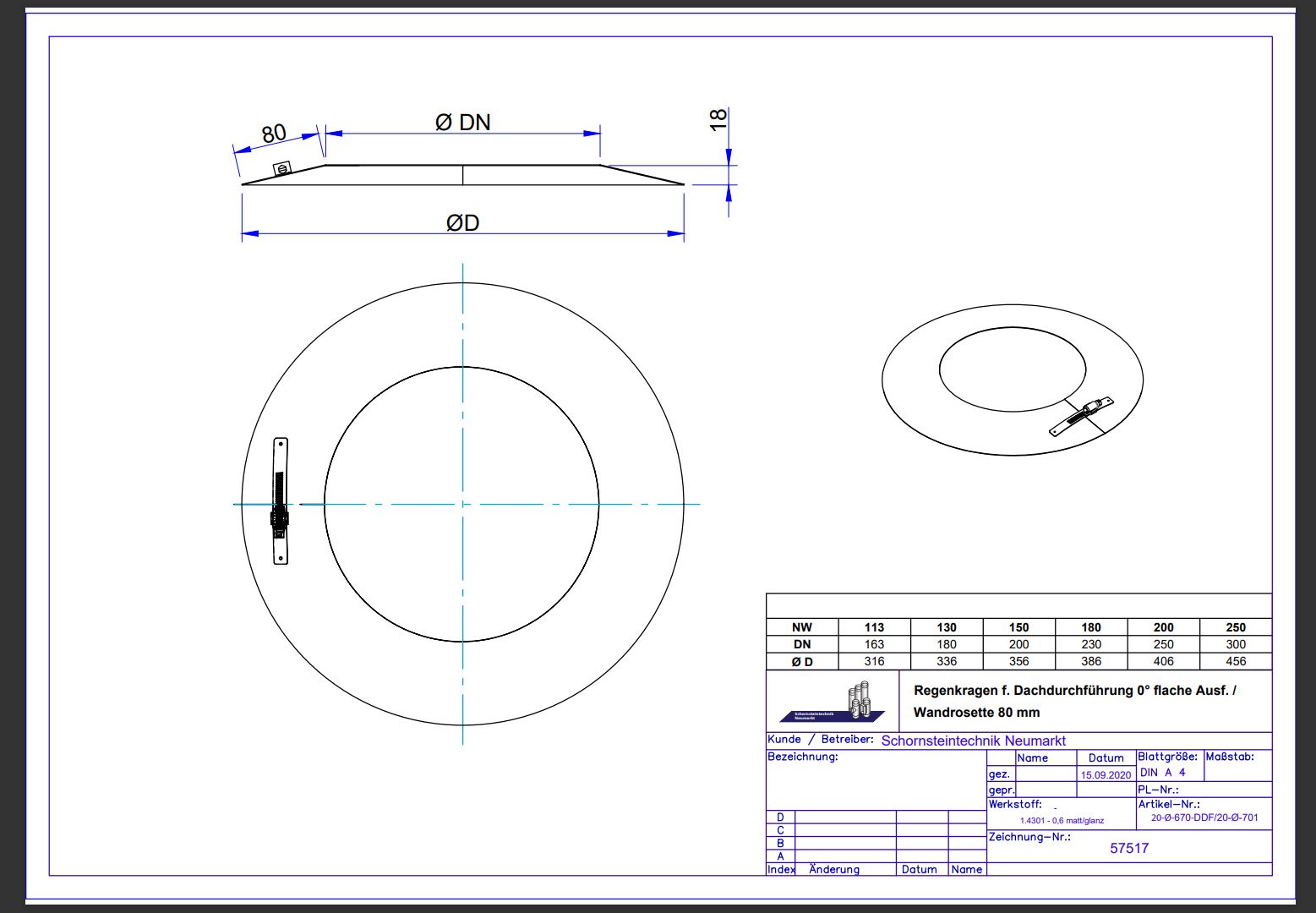Click the DIN A 4 sheet size value
Screen dimensions: 1316x913
click(x=1162, y=773)
